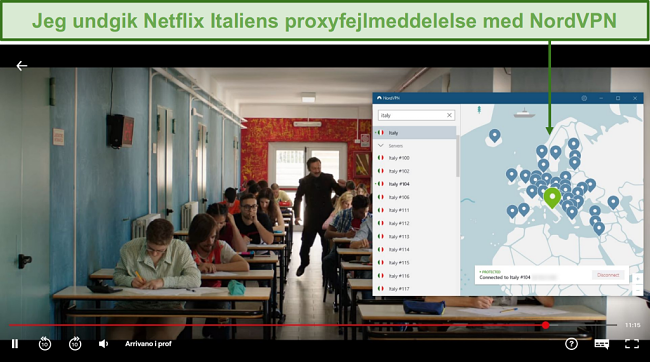
Task: Select server Italy #111
Action: pyautogui.click(x=415, y=210)
